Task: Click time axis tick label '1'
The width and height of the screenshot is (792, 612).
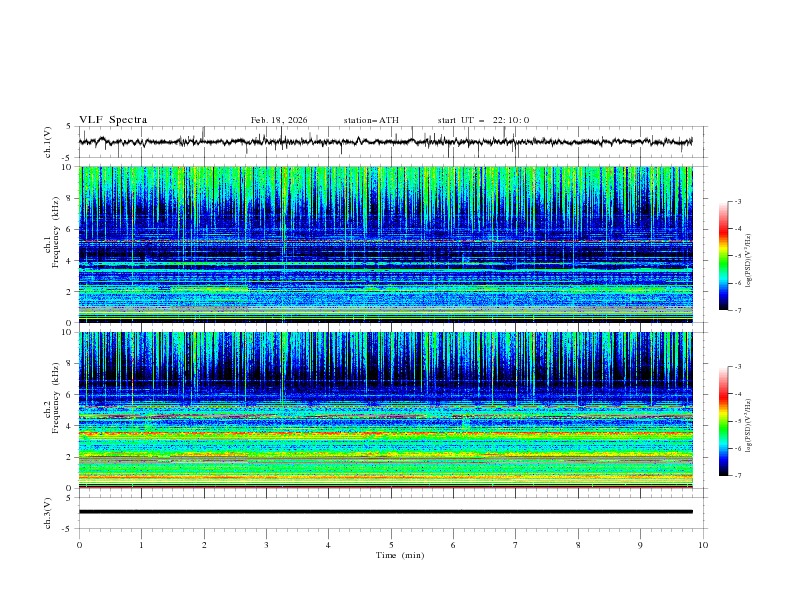Action: point(141,545)
